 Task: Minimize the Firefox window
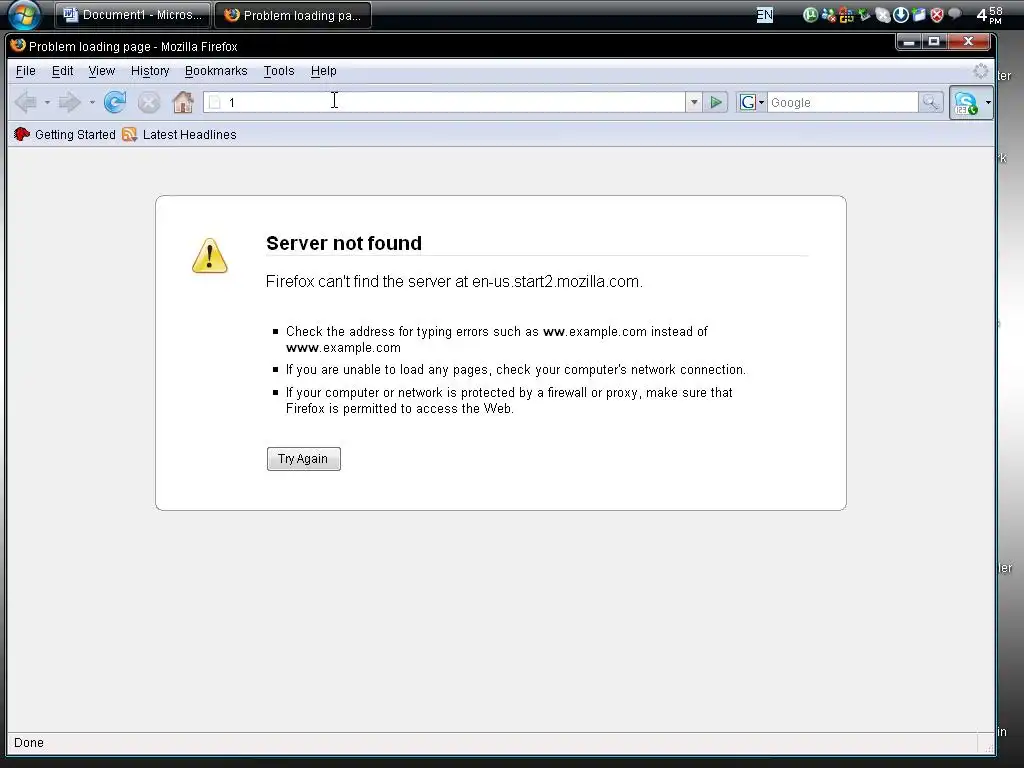pos(908,41)
